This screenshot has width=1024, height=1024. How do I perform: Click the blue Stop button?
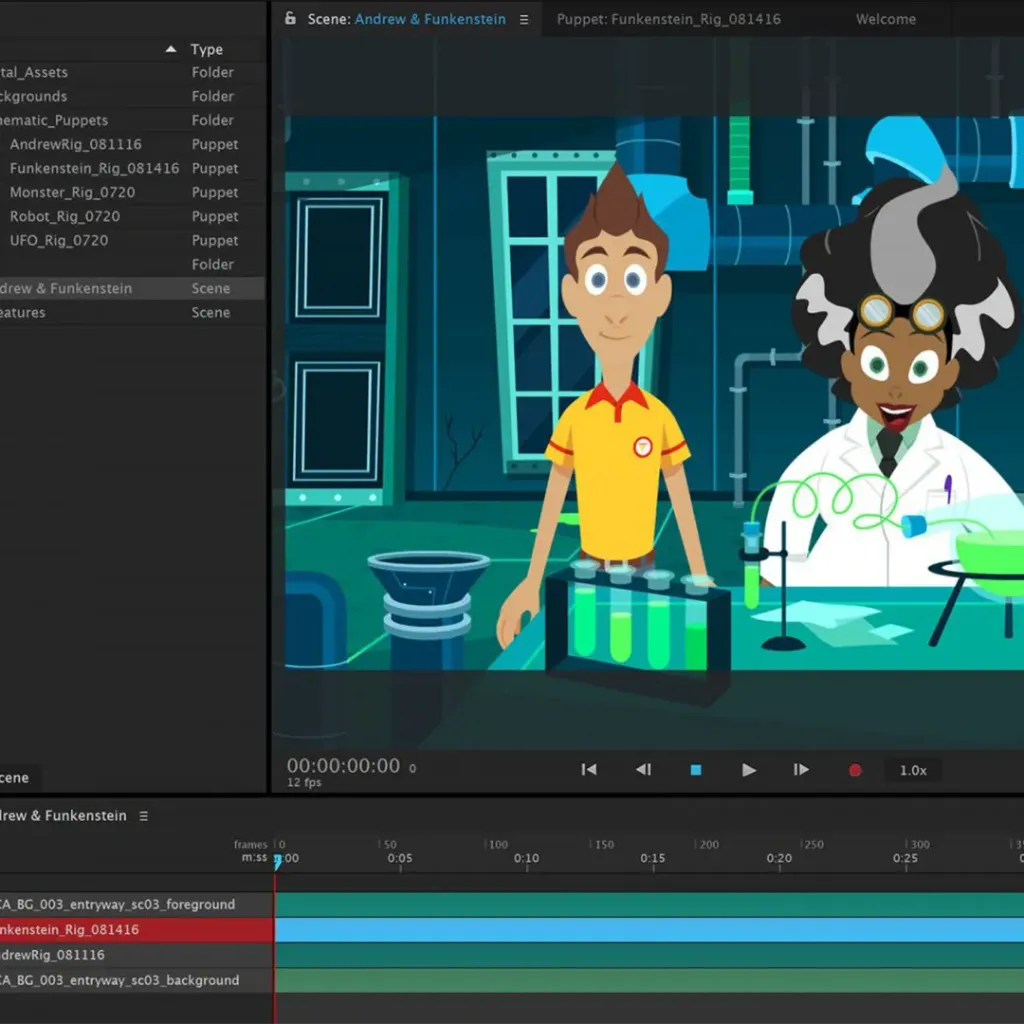coord(696,770)
